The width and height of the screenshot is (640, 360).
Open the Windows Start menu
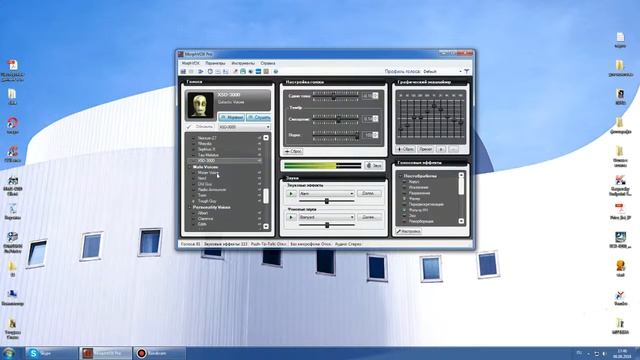point(9,353)
